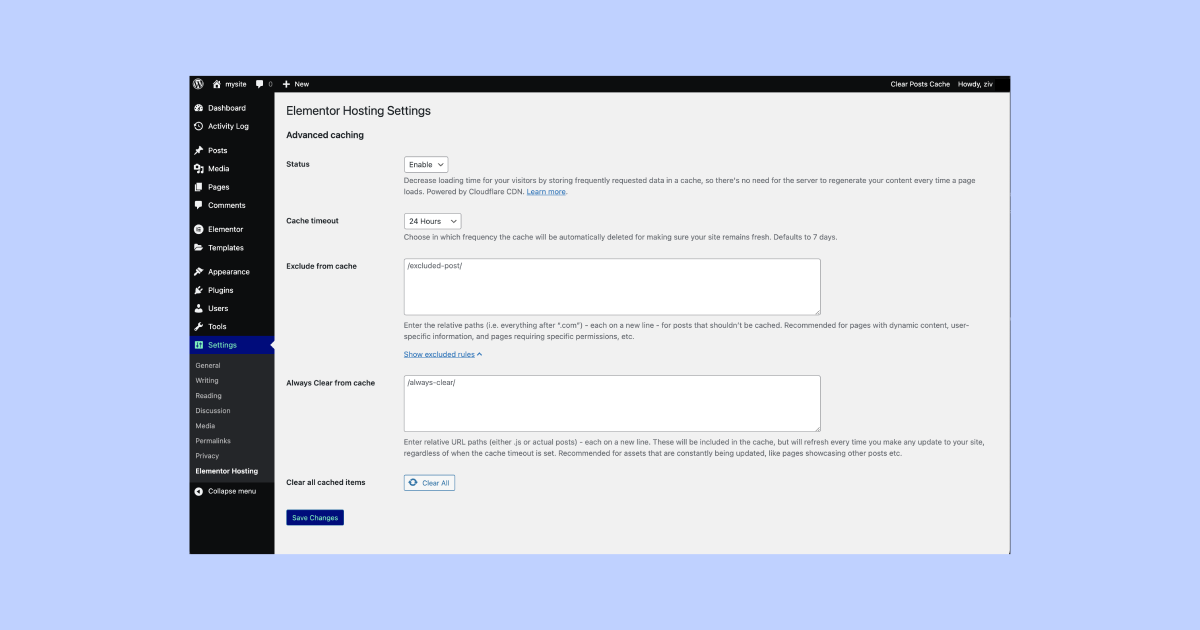This screenshot has width=1200, height=630.
Task: Collapse the Show excluded rules expander
Action: pyautogui.click(x=443, y=354)
